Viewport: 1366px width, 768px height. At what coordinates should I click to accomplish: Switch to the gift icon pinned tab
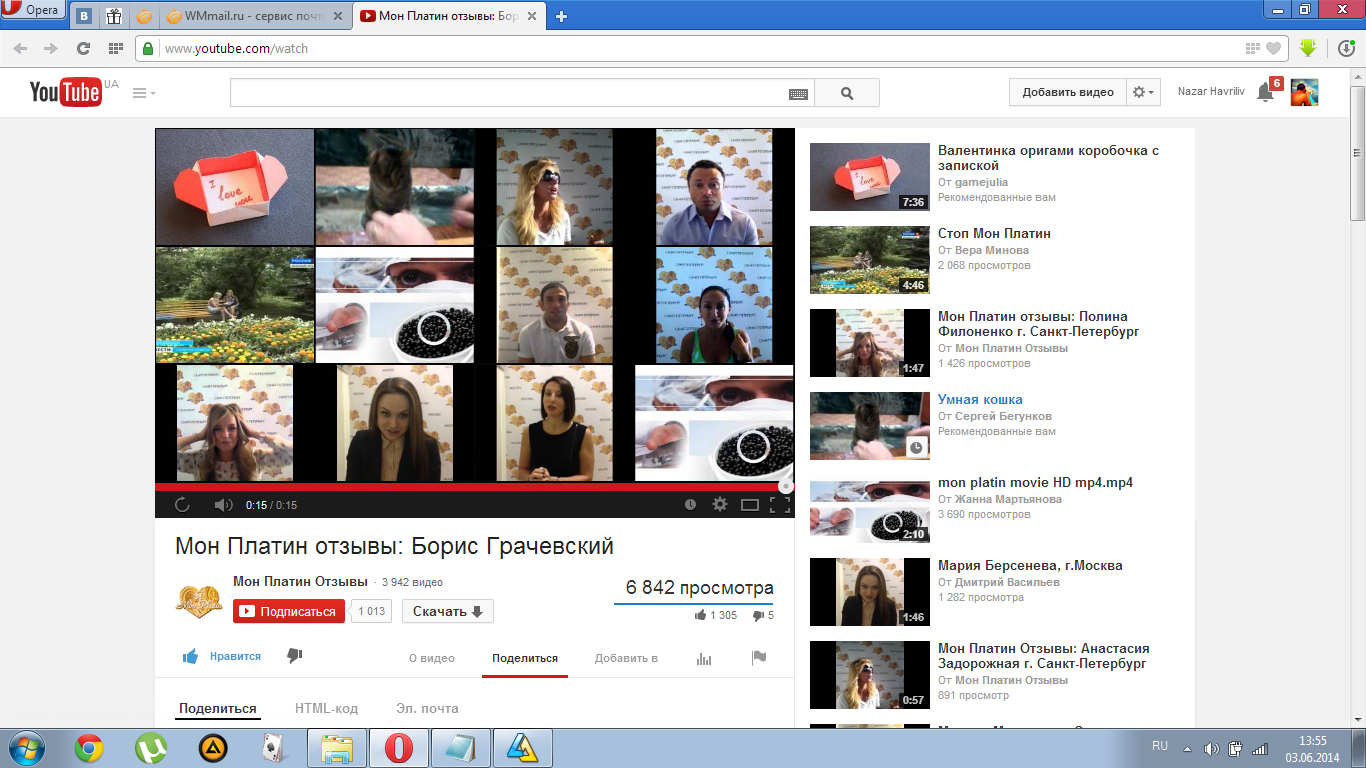(x=113, y=16)
